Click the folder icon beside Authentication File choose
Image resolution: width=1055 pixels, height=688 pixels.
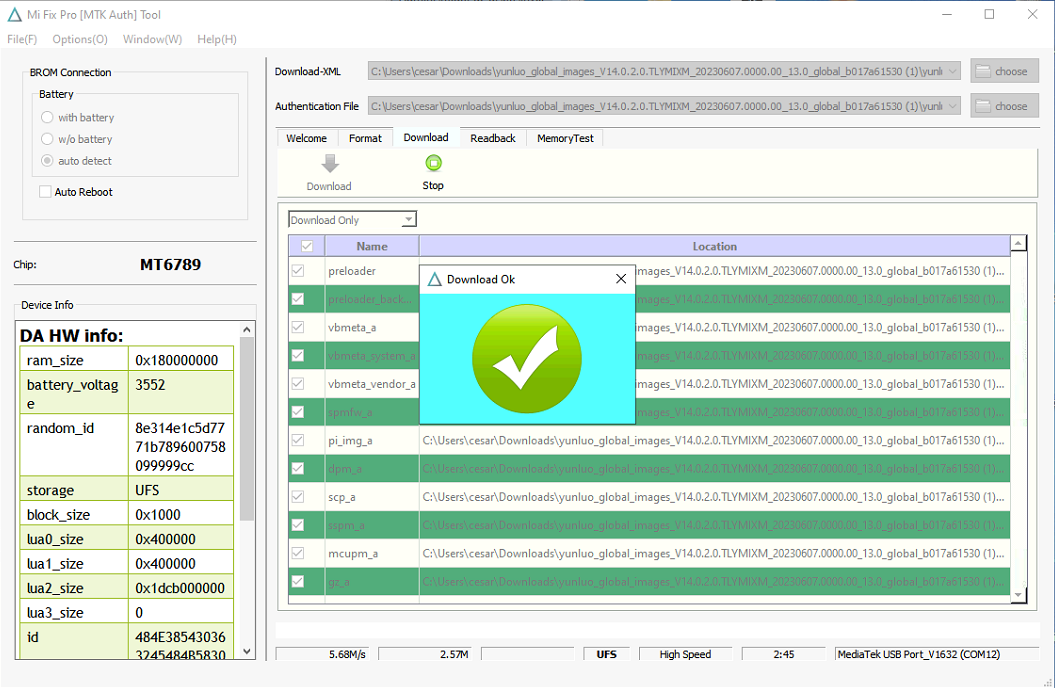pyautogui.click(x=983, y=106)
